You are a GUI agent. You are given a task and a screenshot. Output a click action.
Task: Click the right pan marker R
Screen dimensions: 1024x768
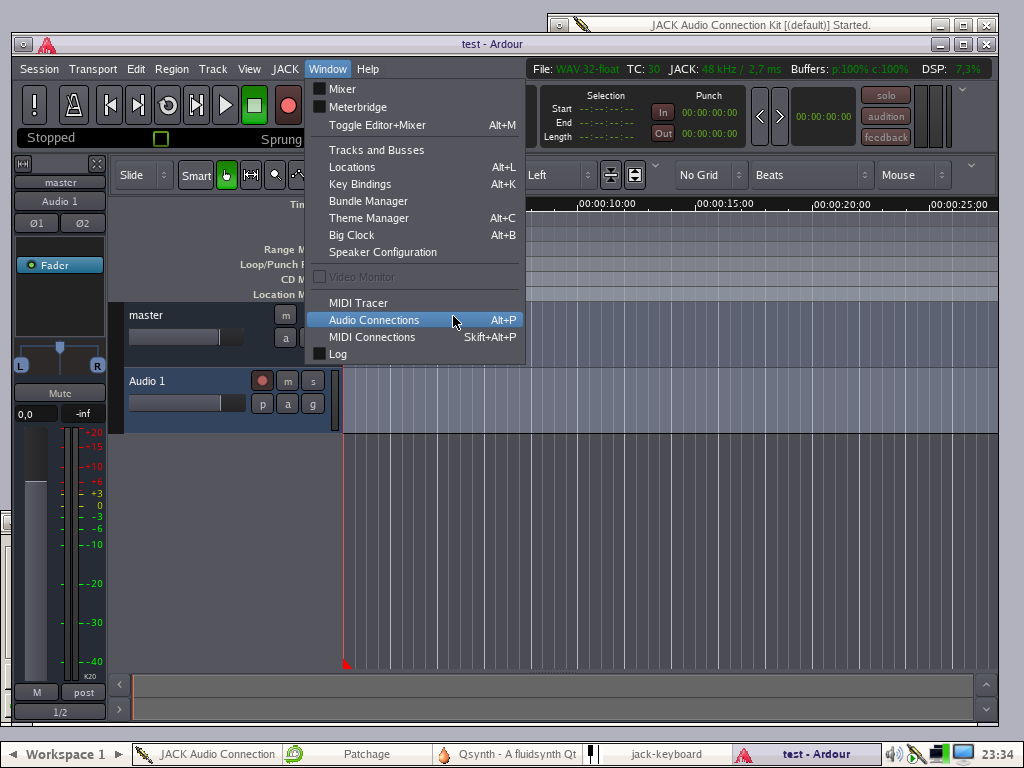click(97, 366)
